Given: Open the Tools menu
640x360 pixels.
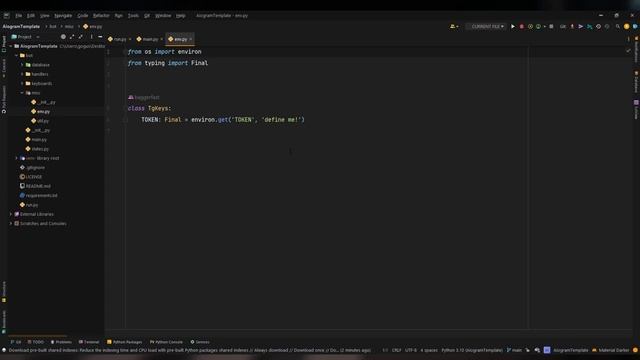Looking at the screenshot, I should pyautogui.click(x=133, y=16).
